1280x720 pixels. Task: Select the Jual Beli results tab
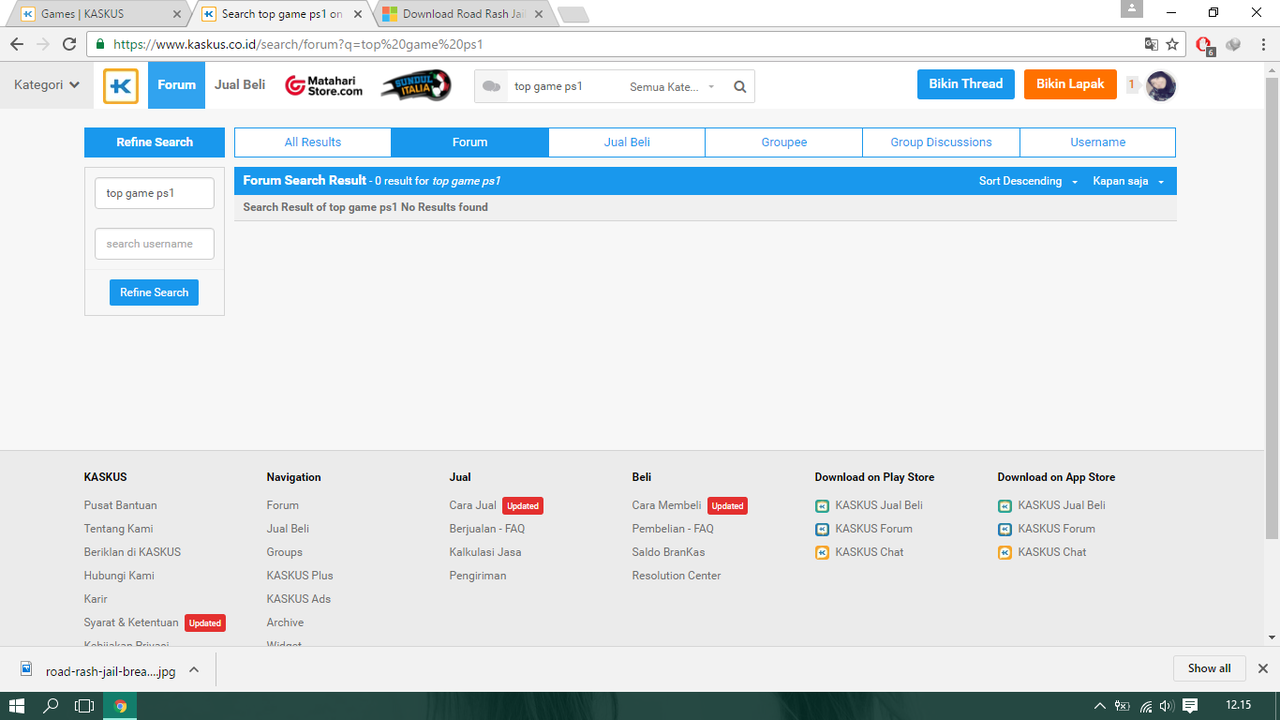tap(627, 142)
